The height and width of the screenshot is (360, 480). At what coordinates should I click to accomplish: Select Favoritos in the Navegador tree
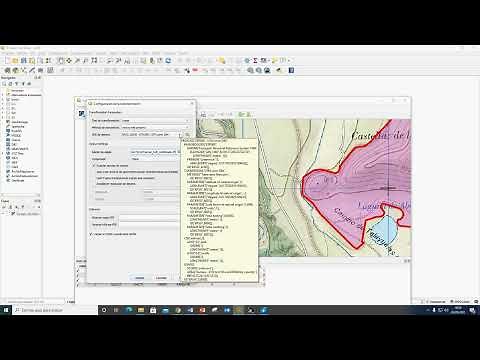click(15, 90)
